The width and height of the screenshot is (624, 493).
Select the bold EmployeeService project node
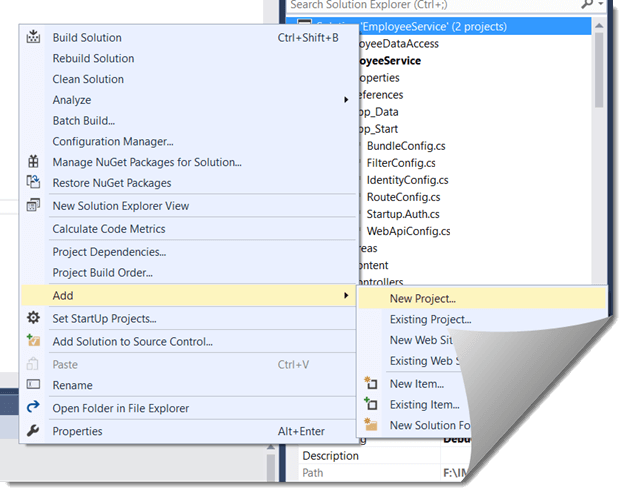[390, 60]
